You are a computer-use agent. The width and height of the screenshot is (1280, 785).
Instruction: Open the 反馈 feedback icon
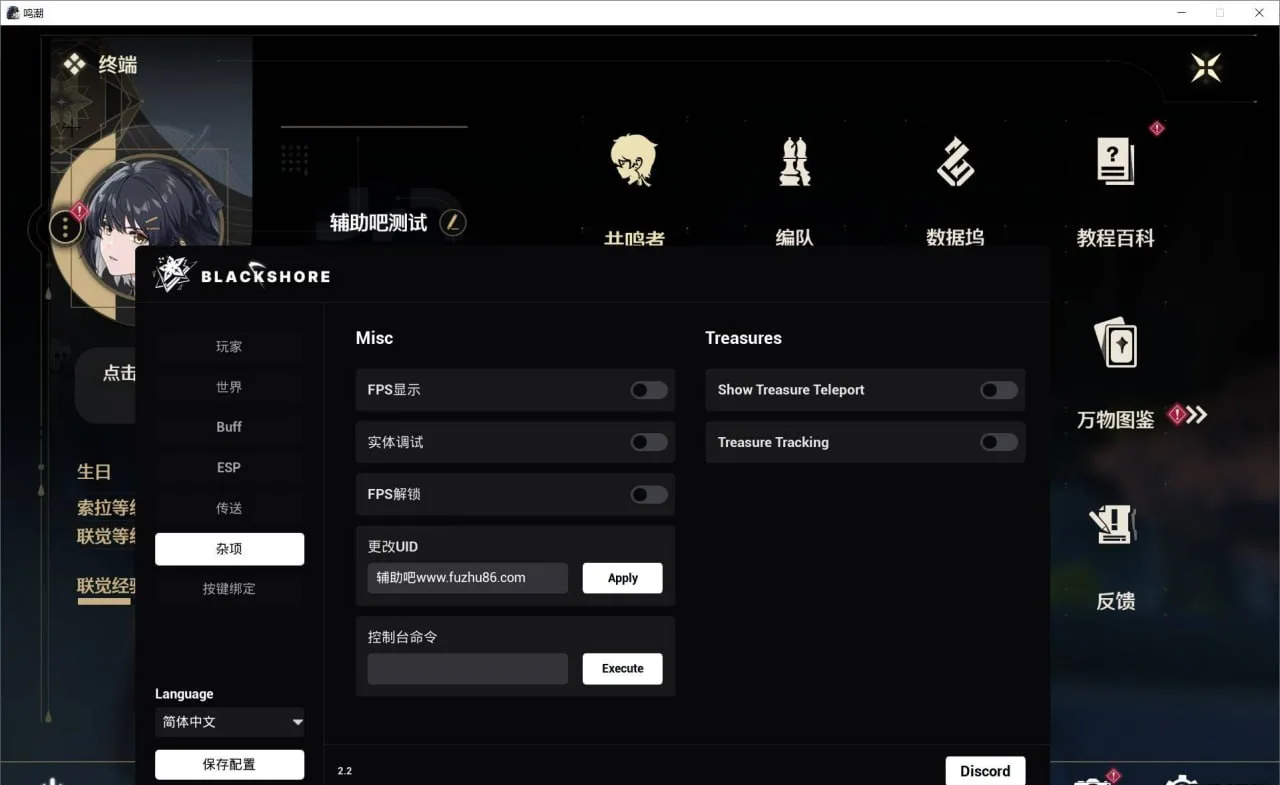[x=1115, y=524]
